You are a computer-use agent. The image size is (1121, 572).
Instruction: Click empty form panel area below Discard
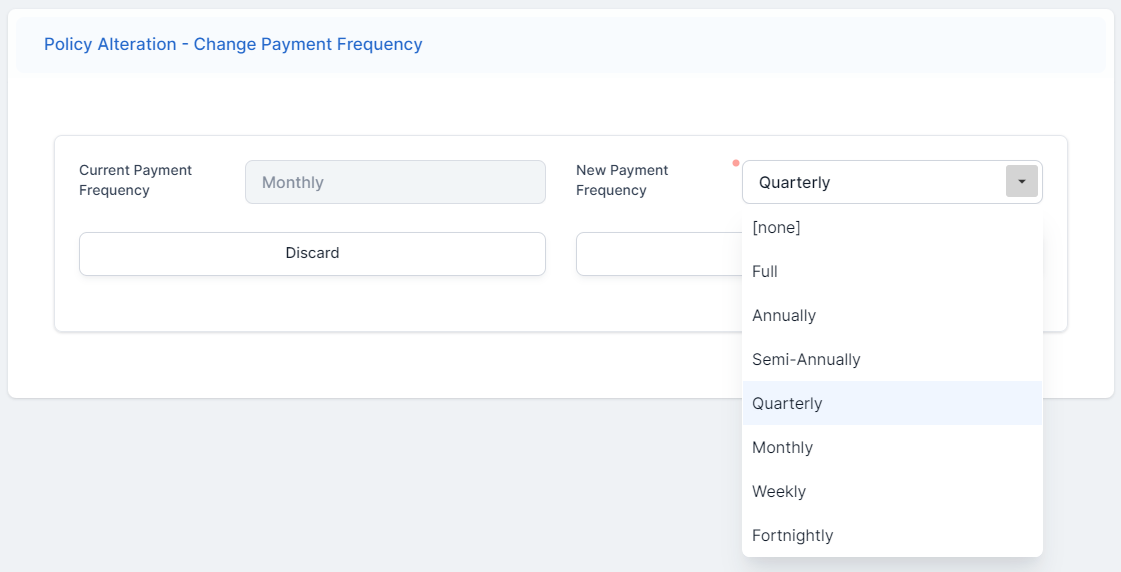(x=312, y=304)
